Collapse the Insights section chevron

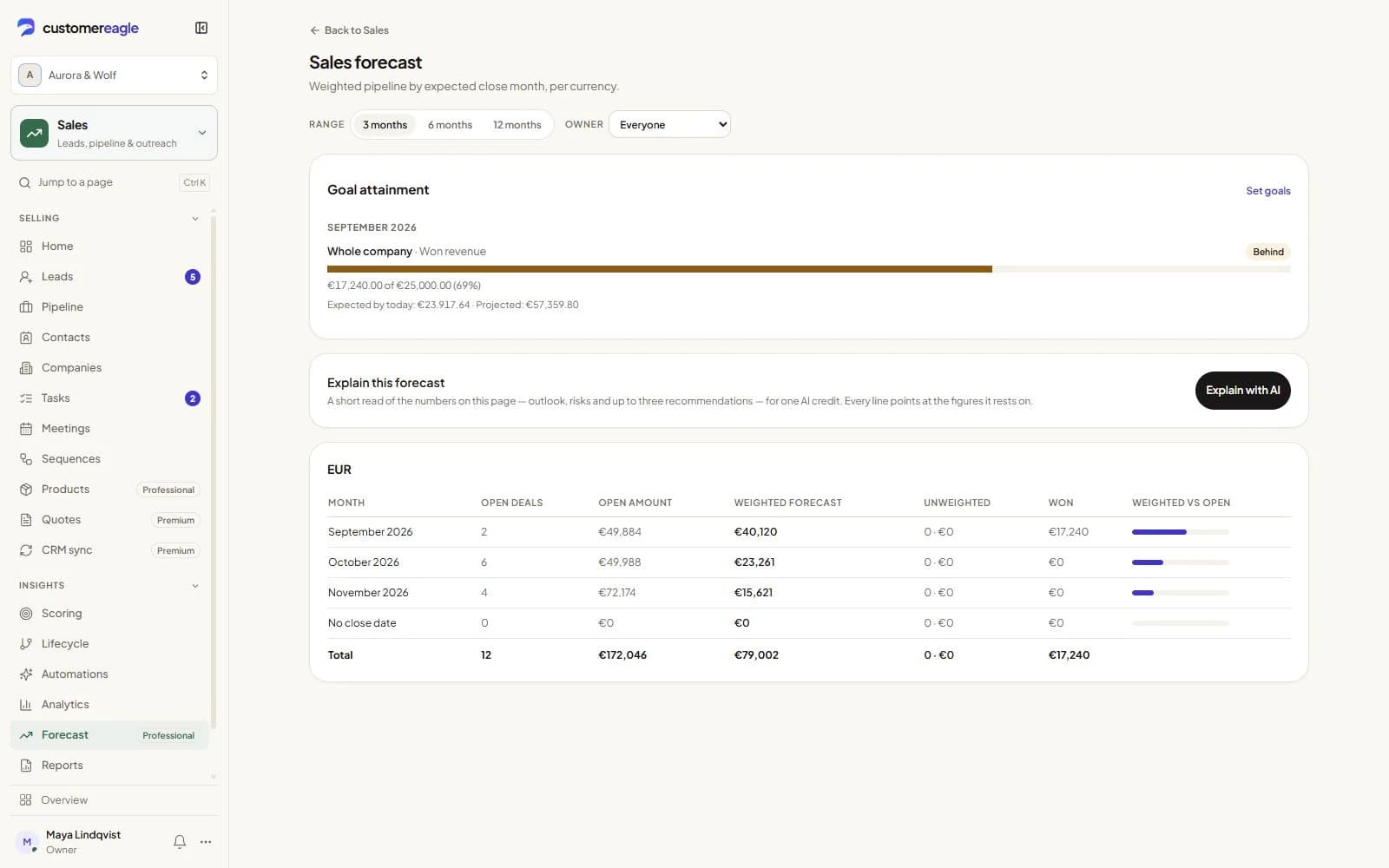tap(195, 586)
